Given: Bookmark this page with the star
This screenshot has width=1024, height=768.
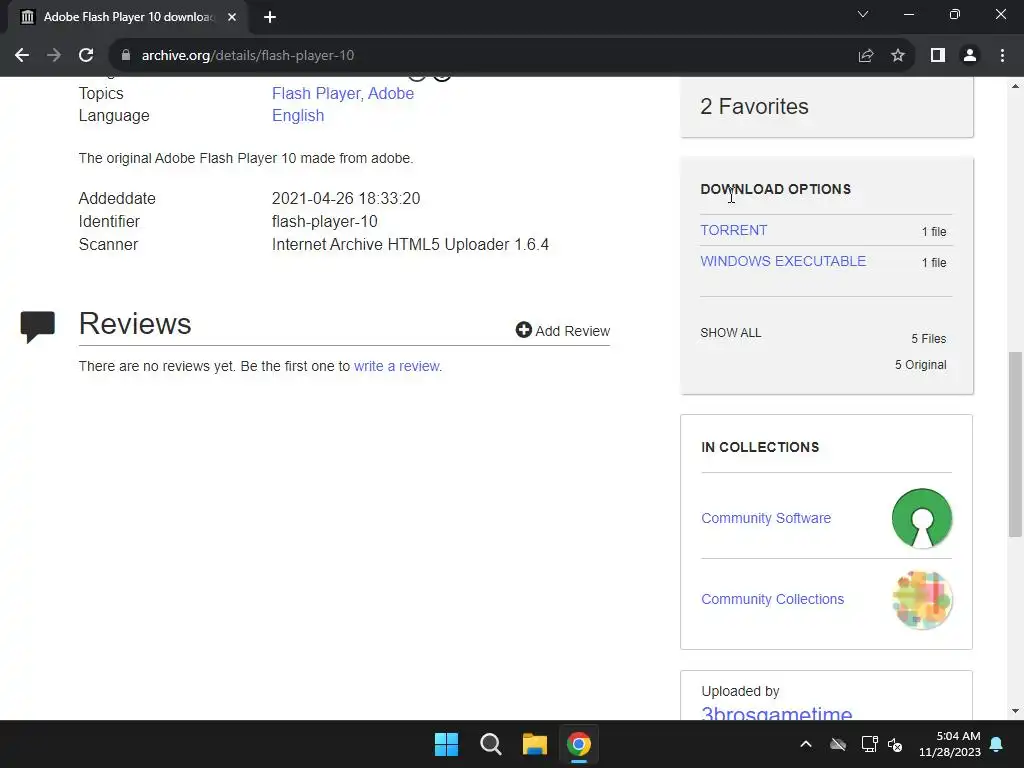Looking at the screenshot, I should click(898, 56).
